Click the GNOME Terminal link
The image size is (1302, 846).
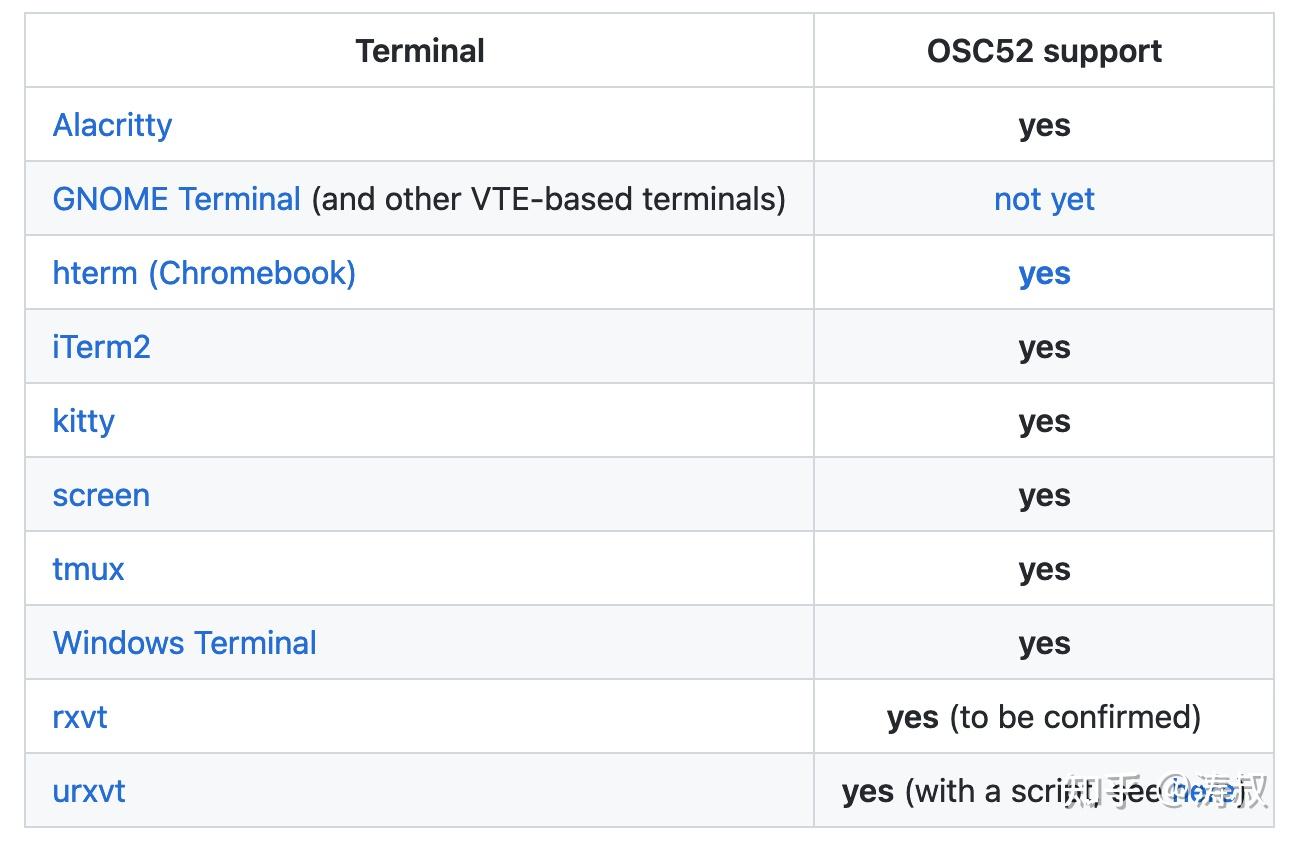[x=176, y=199]
